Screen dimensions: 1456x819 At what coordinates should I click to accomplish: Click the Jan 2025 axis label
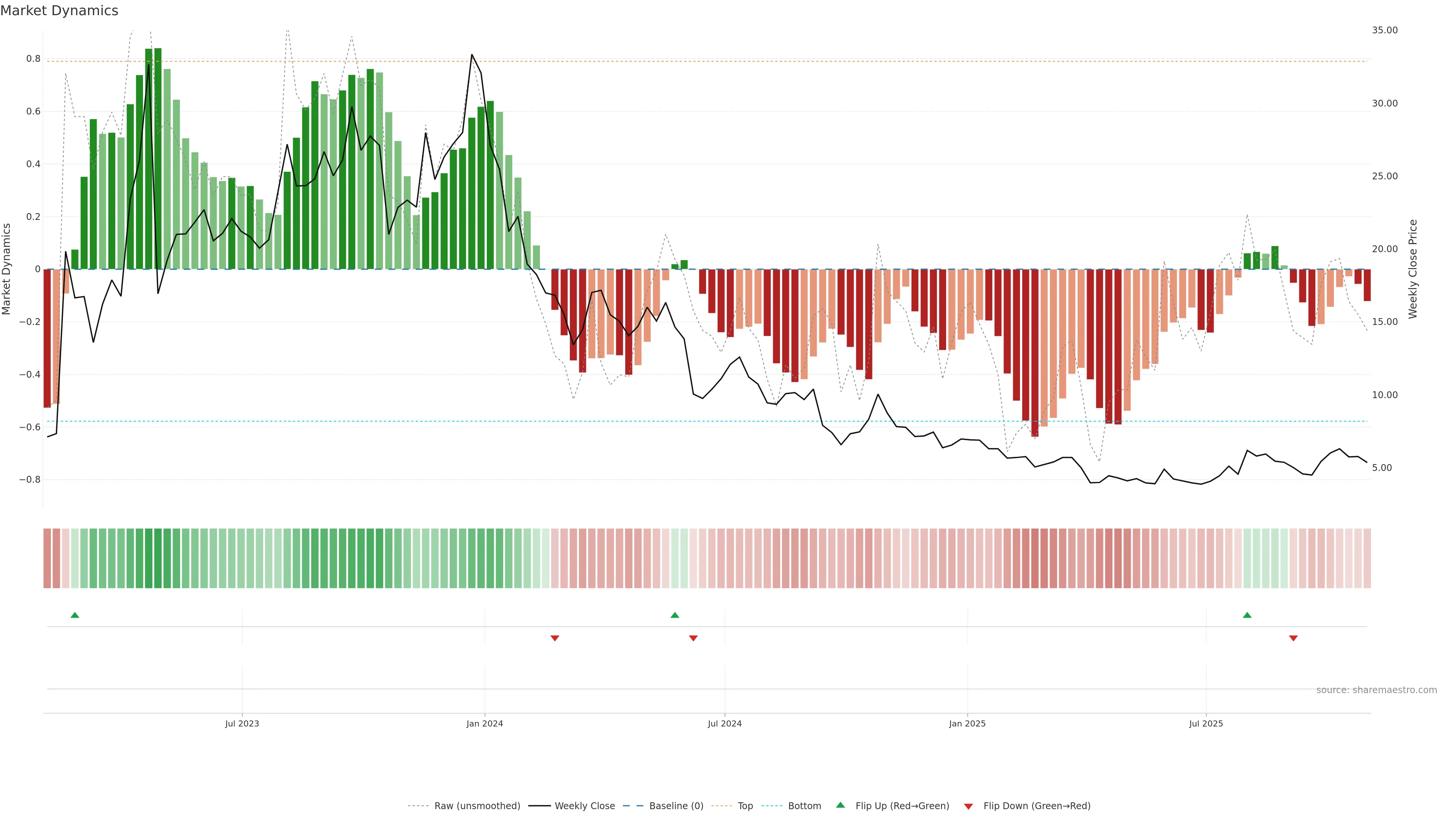click(x=967, y=723)
